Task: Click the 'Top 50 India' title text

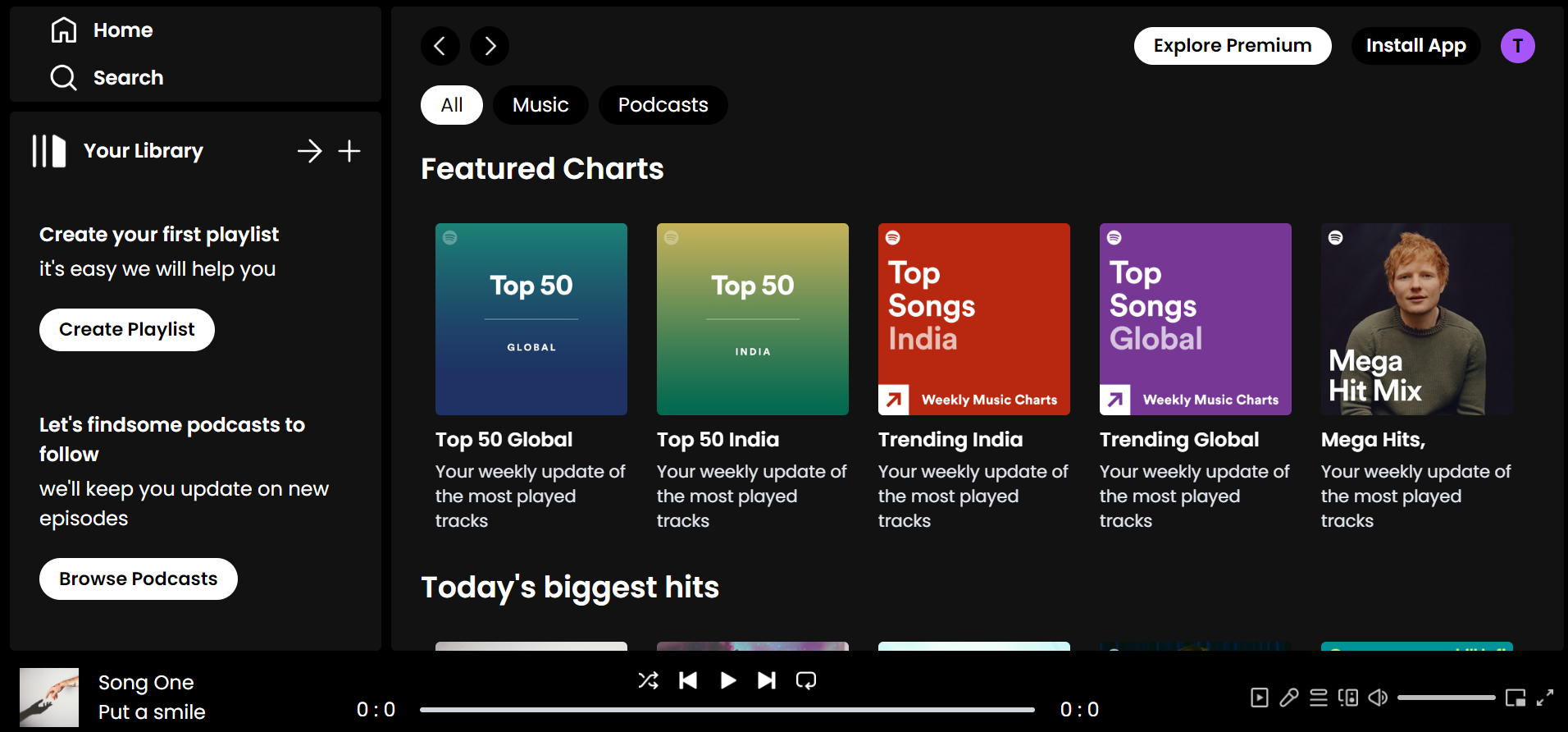Action: coord(718,440)
